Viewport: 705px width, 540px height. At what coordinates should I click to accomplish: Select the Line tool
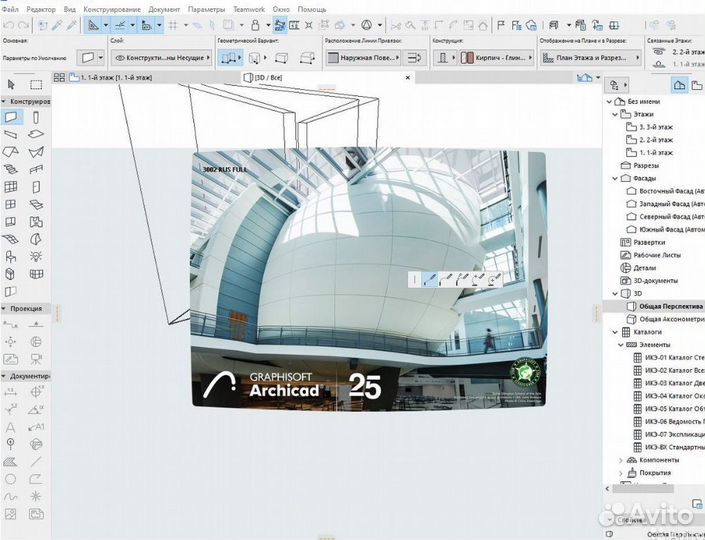tap(36, 462)
